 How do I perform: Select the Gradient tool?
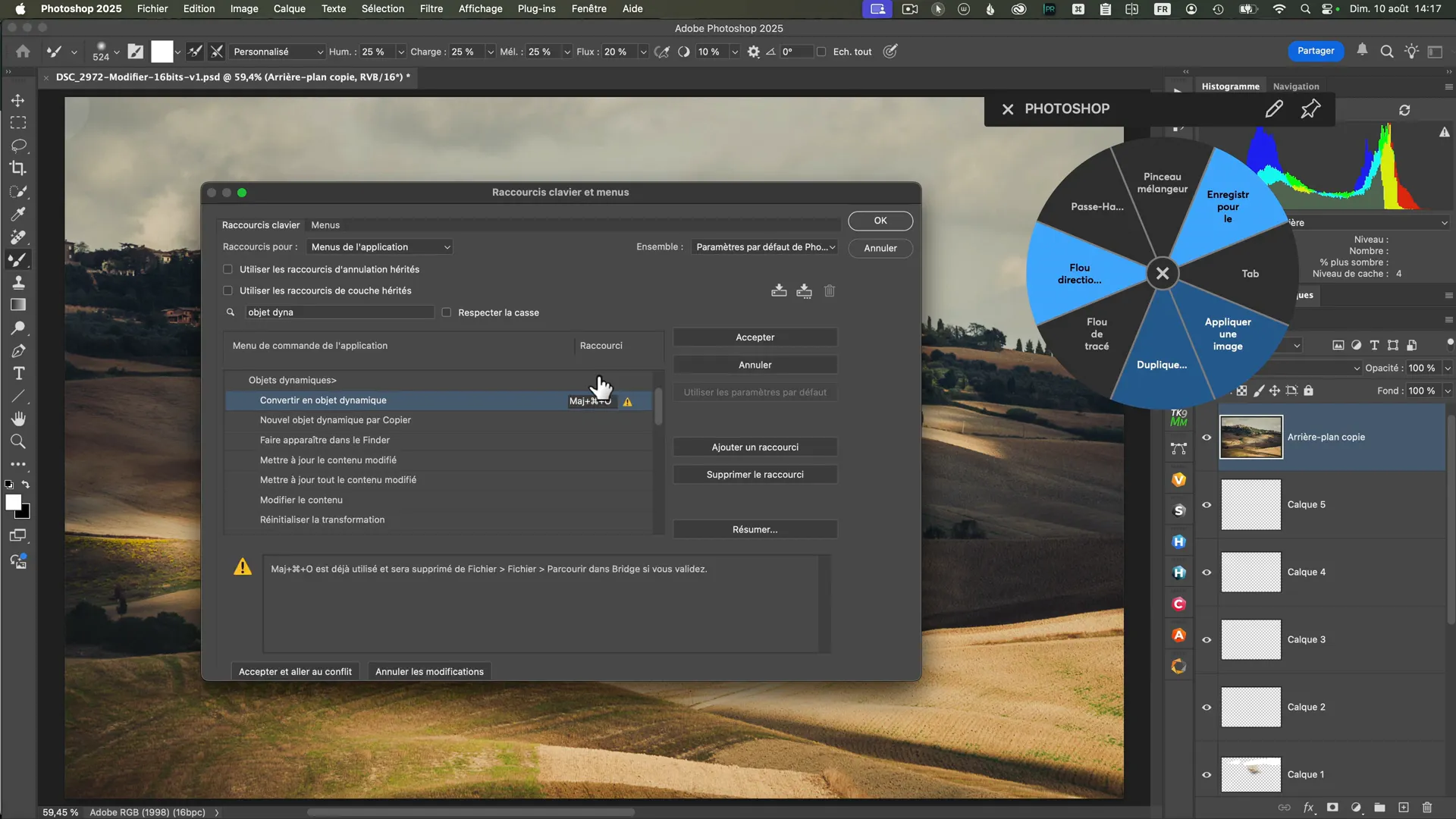(18, 305)
